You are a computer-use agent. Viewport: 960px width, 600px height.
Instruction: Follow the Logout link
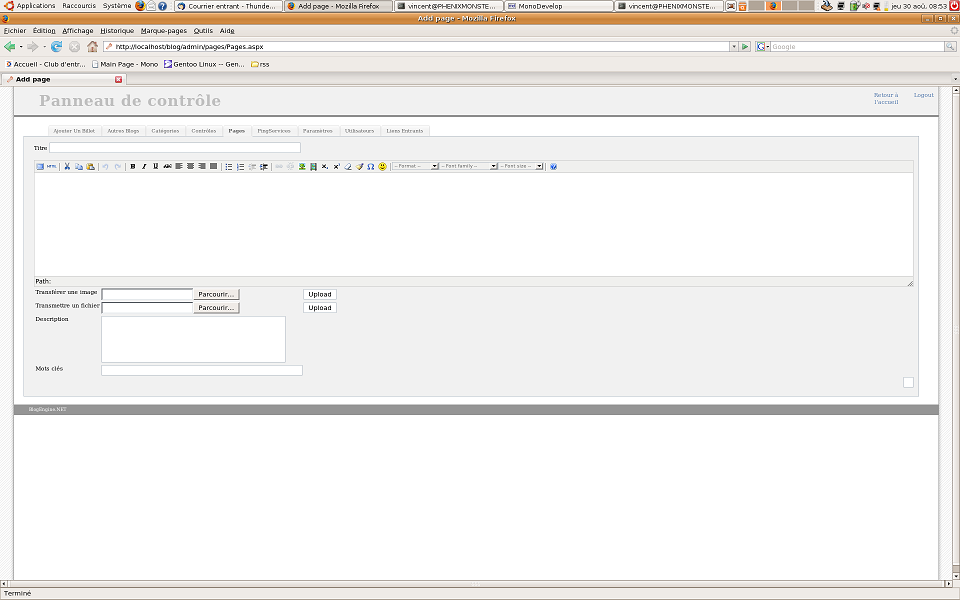coord(923,95)
